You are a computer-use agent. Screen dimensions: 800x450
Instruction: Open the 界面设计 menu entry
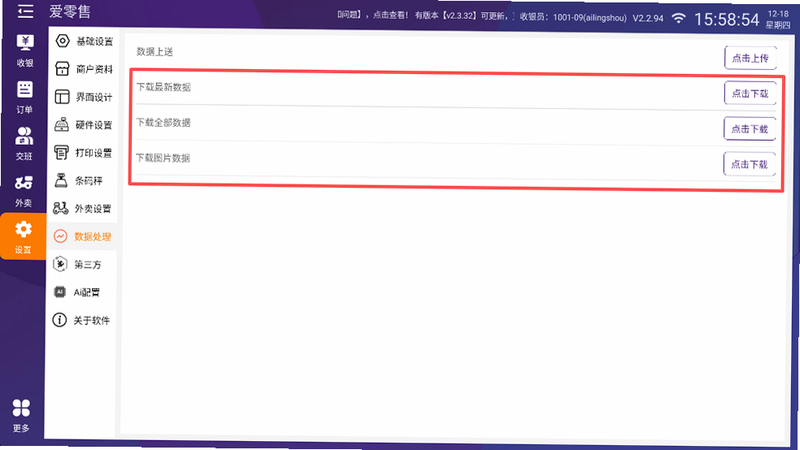(x=83, y=97)
